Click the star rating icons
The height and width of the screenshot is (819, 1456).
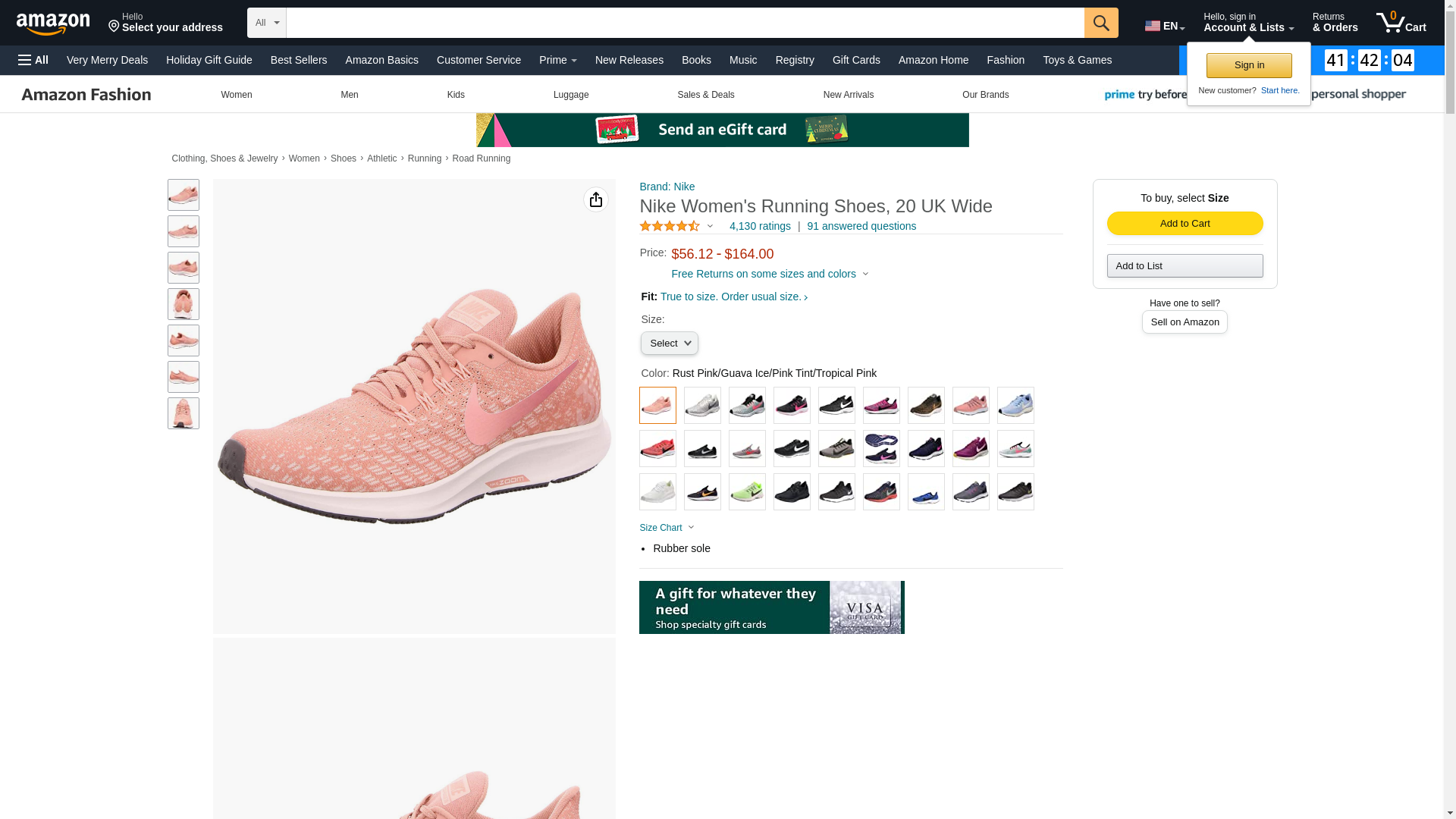coord(670,226)
